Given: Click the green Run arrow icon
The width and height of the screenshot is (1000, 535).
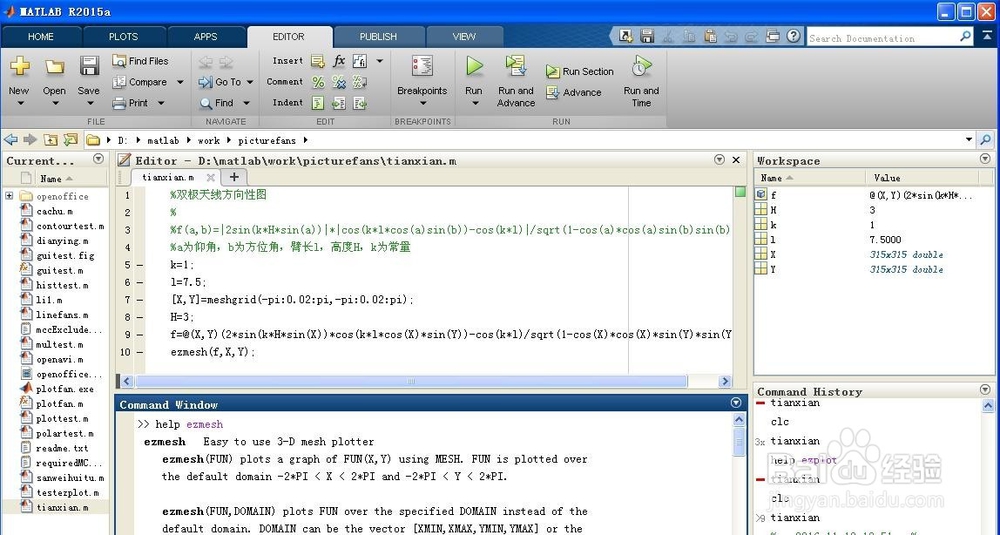Looking at the screenshot, I should tap(474, 66).
